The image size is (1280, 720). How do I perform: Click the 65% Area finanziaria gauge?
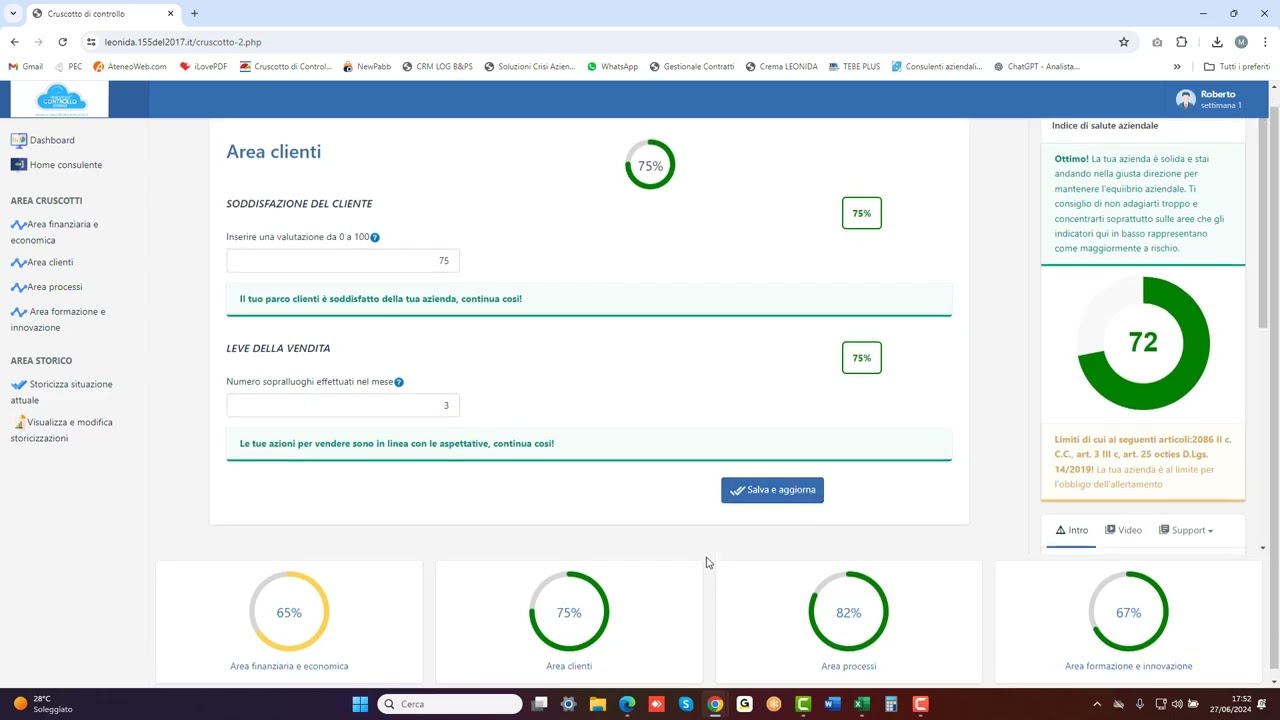click(289, 612)
